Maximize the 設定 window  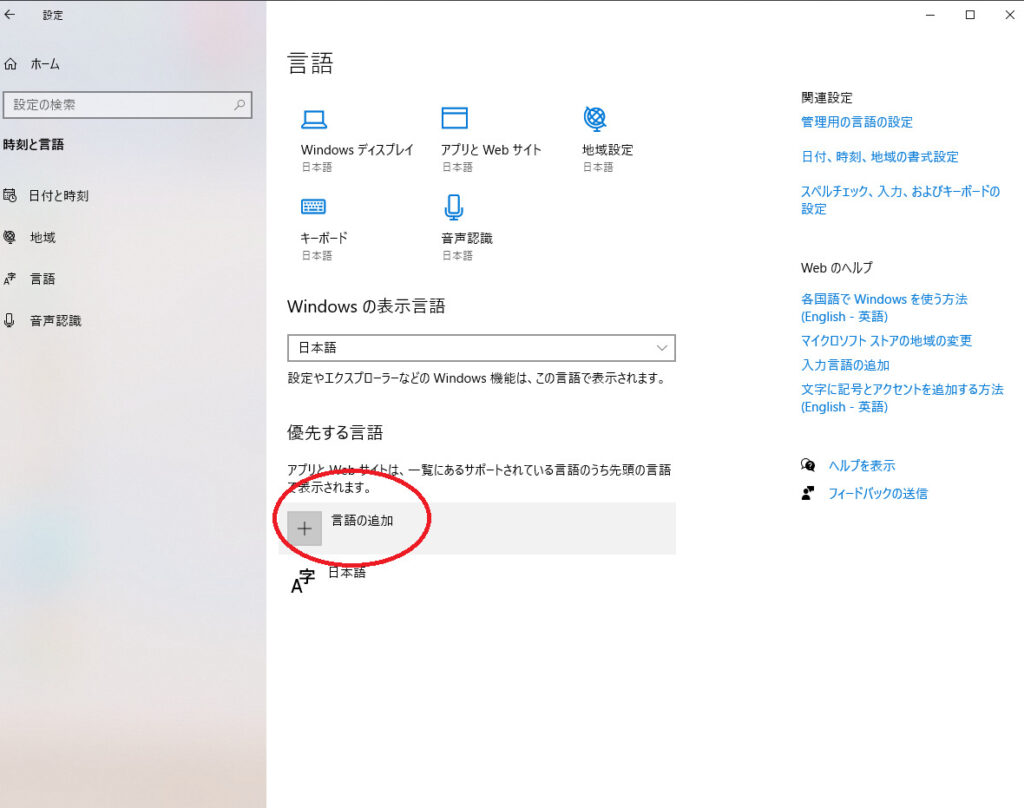point(970,15)
